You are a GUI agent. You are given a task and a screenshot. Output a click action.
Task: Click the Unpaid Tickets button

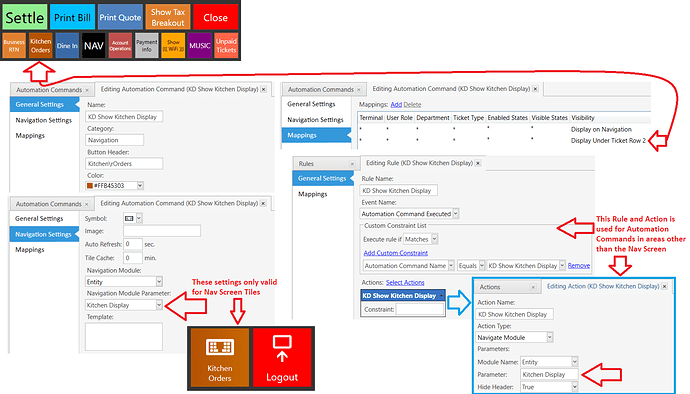(226, 45)
